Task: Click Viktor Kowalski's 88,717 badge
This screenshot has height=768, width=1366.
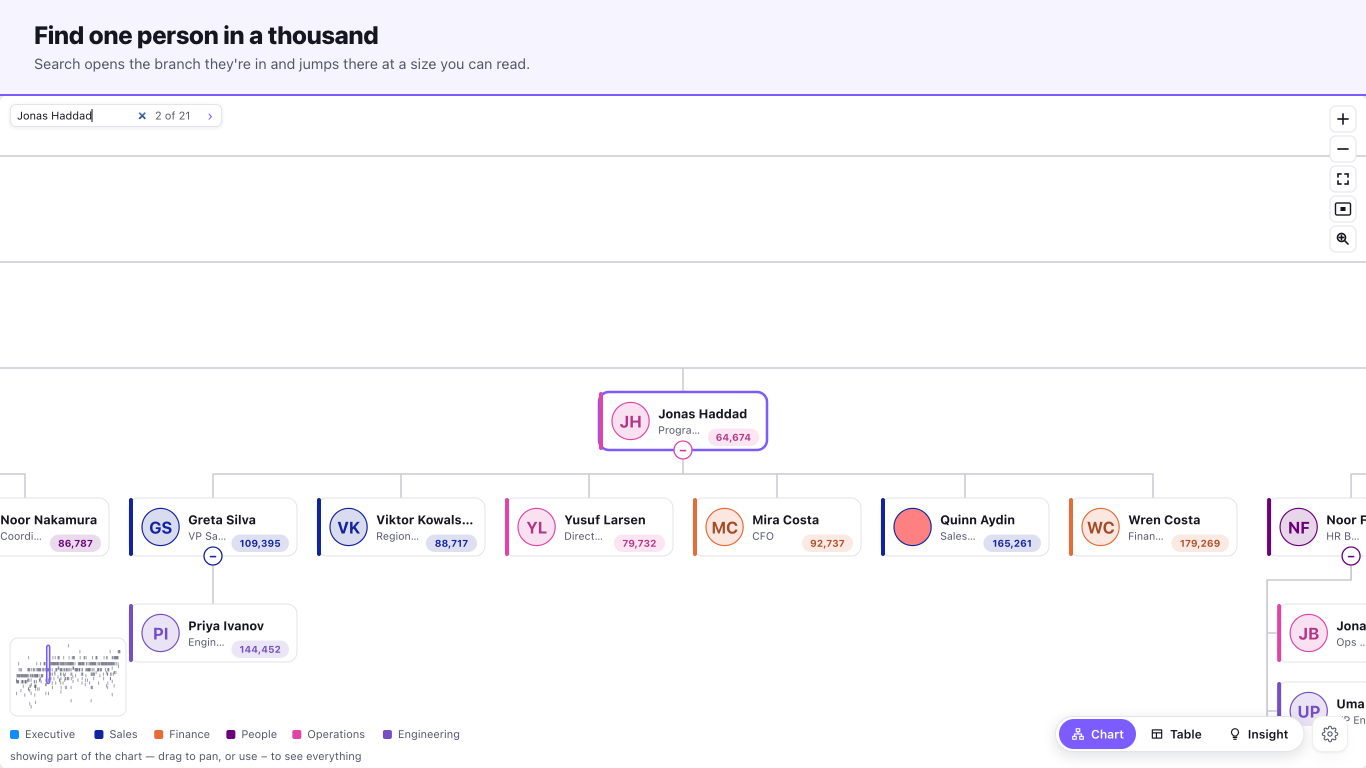Action: (x=451, y=543)
